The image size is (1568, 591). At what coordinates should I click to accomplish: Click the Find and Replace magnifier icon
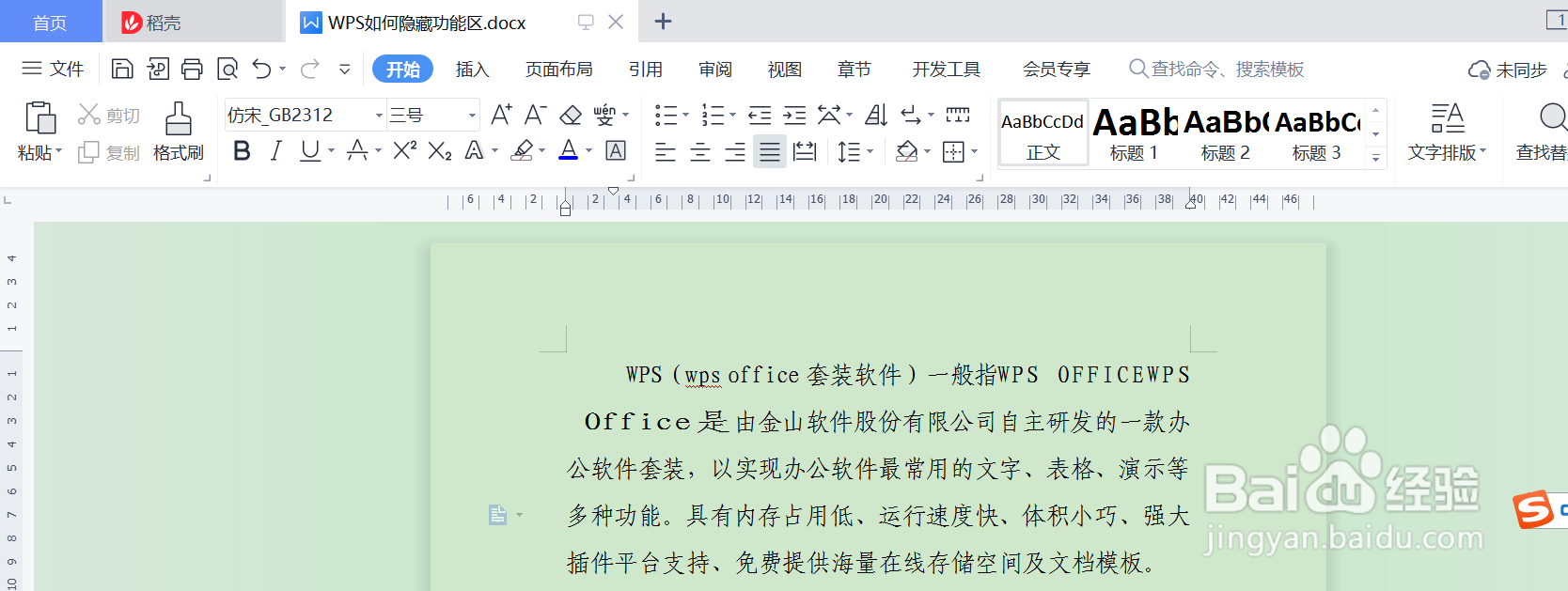click(x=1553, y=118)
